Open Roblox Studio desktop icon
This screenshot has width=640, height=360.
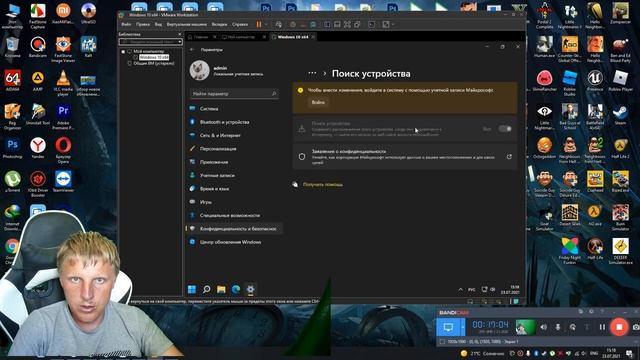569,83
